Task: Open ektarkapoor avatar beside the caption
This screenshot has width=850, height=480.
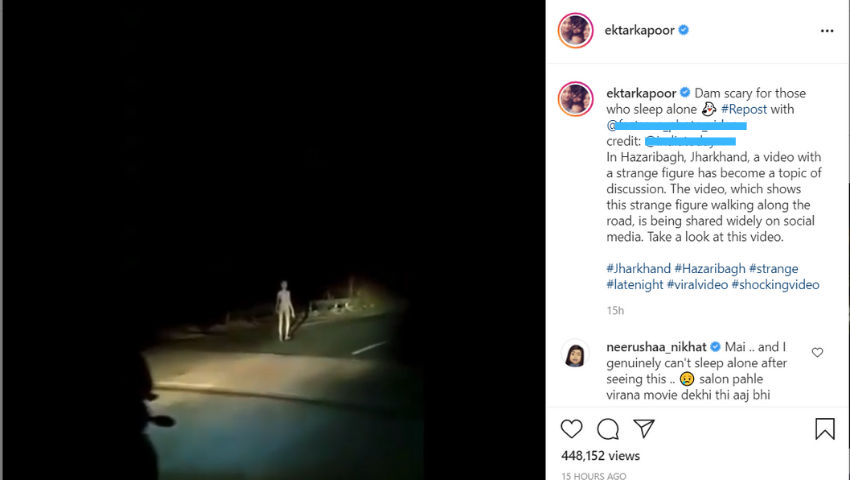Action: point(576,99)
